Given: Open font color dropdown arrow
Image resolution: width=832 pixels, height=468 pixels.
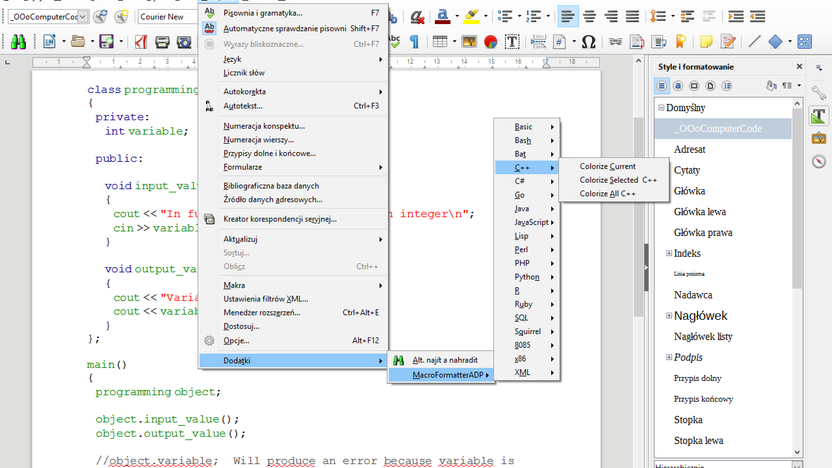Looking at the screenshot, I should coord(457,17).
